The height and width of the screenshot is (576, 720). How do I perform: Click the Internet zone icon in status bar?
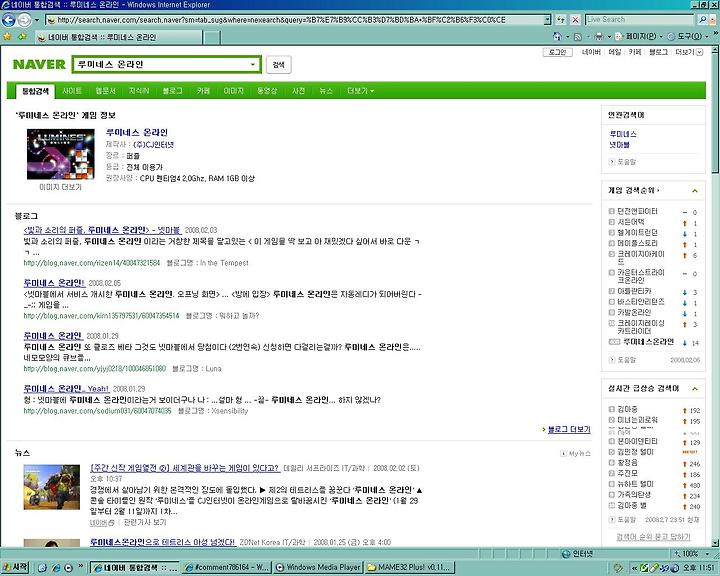coord(566,554)
